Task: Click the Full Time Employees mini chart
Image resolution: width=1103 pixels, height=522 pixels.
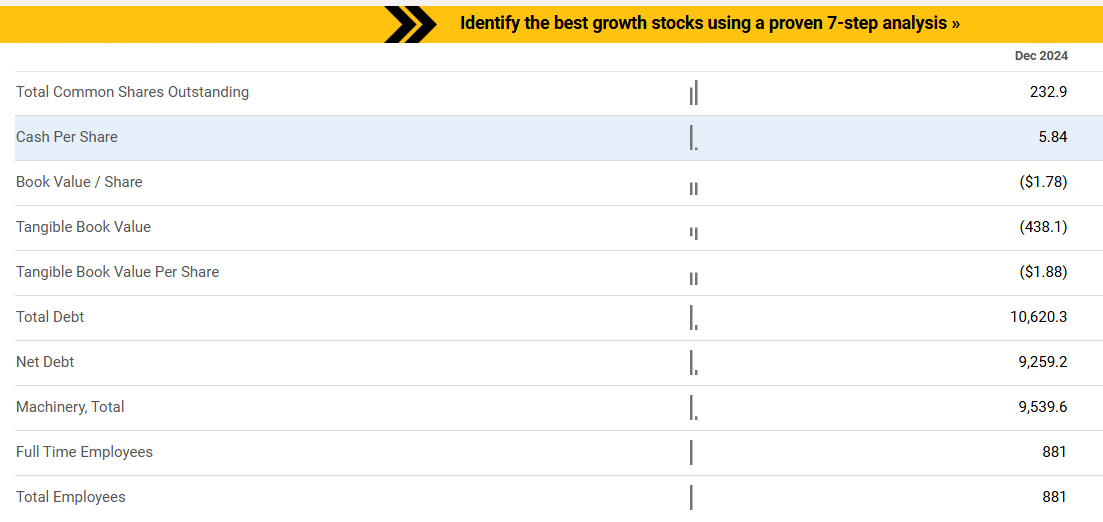Action: (x=691, y=452)
